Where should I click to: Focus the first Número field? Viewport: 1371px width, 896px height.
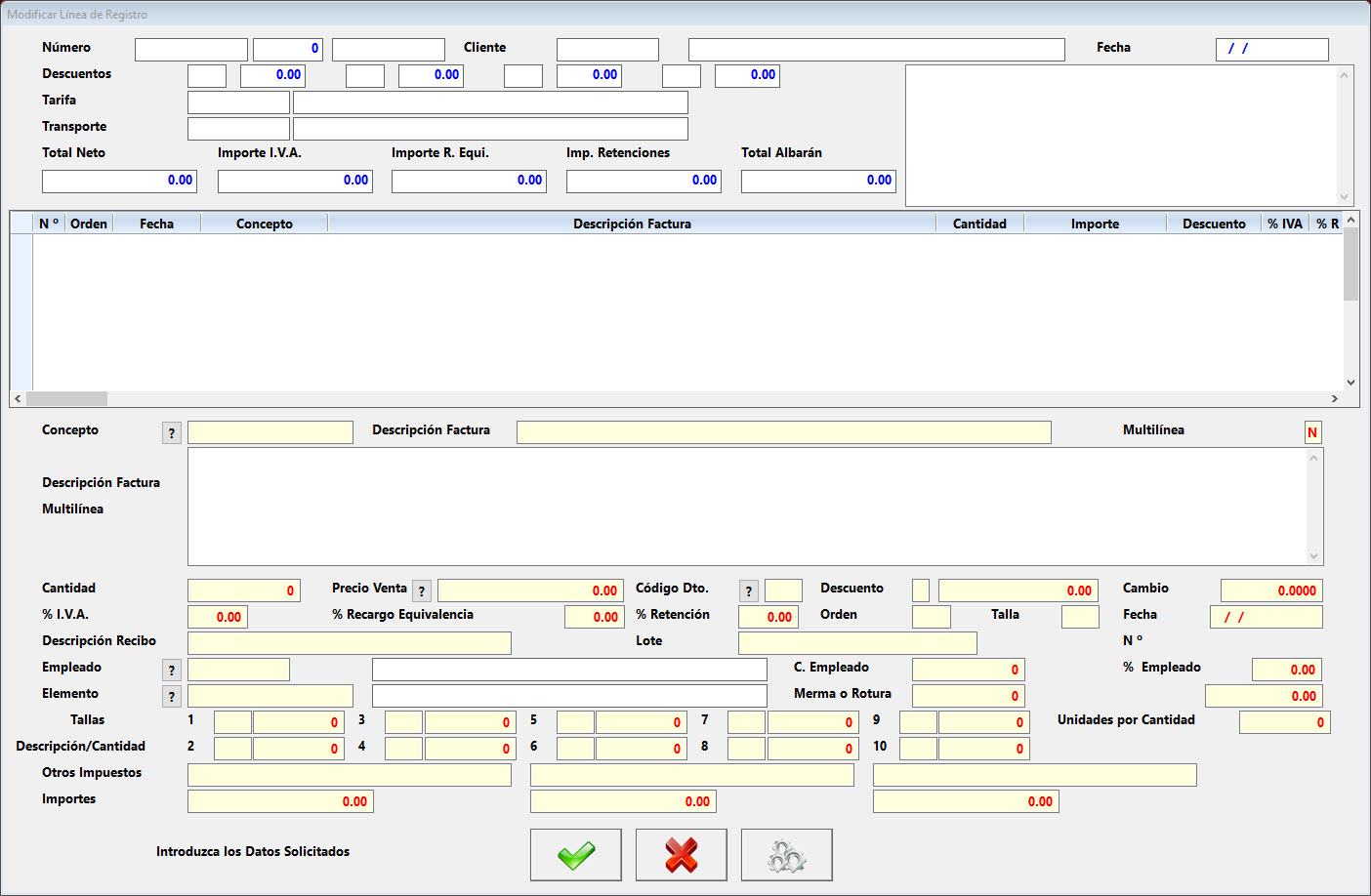click(x=191, y=50)
